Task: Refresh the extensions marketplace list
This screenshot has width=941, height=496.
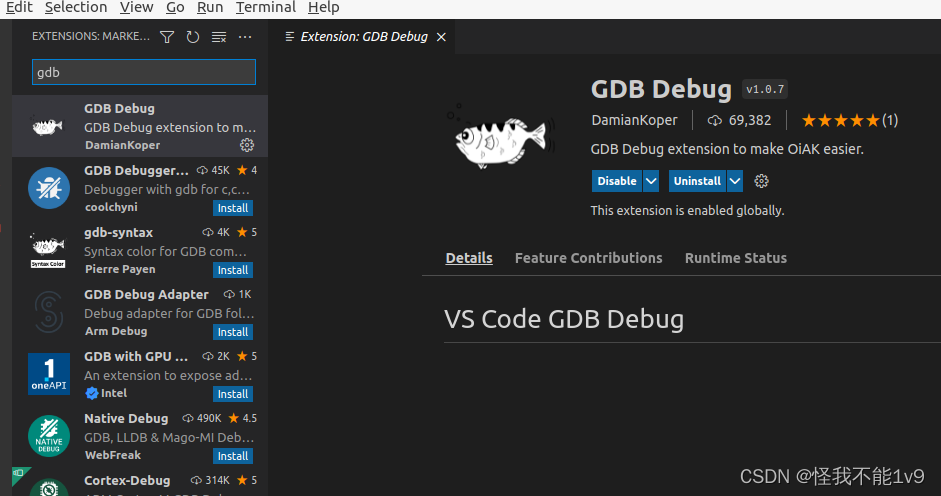Action: 193,37
